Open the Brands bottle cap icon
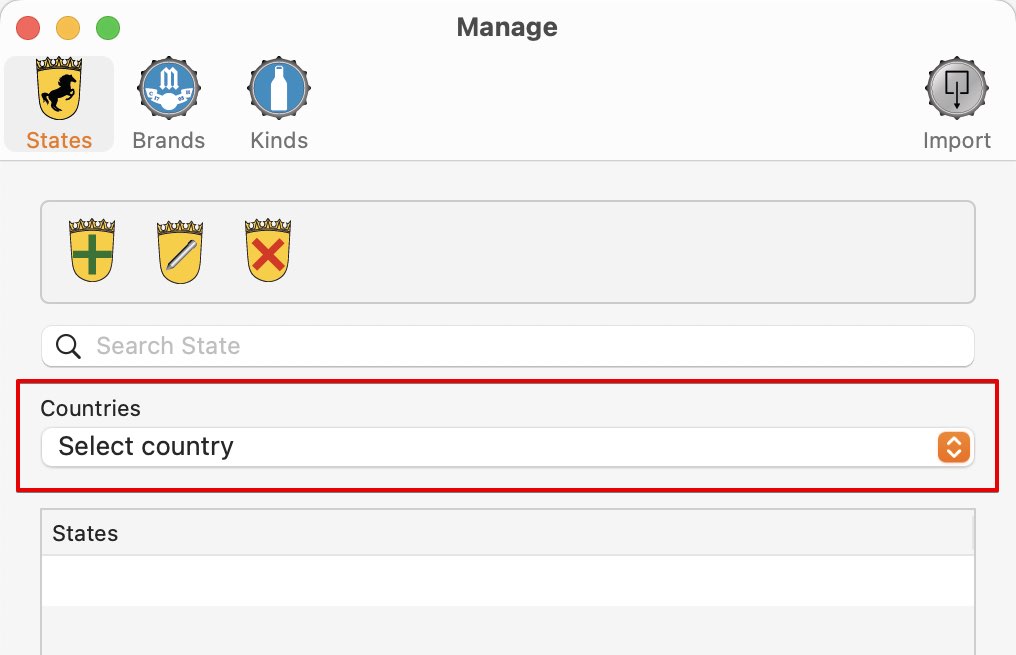 pos(168,88)
